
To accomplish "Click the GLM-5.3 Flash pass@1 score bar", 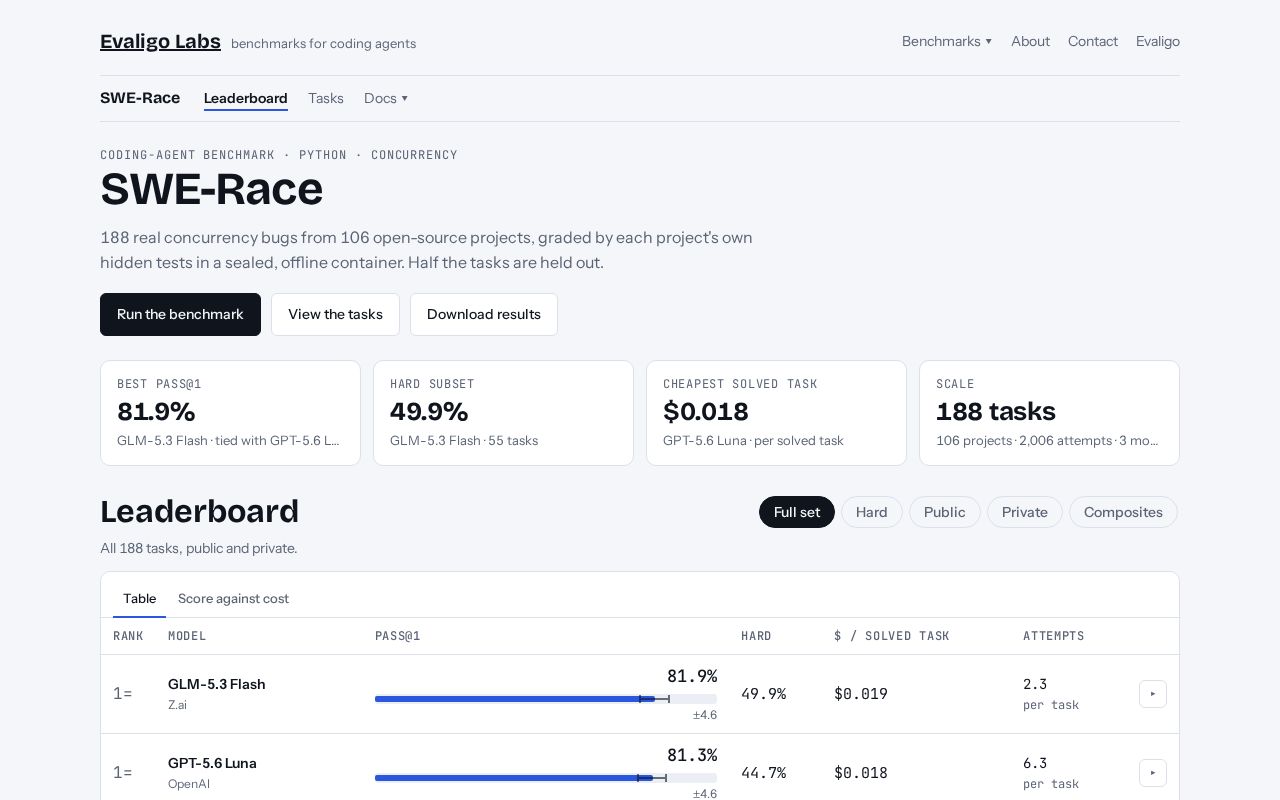I will (546, 699).
